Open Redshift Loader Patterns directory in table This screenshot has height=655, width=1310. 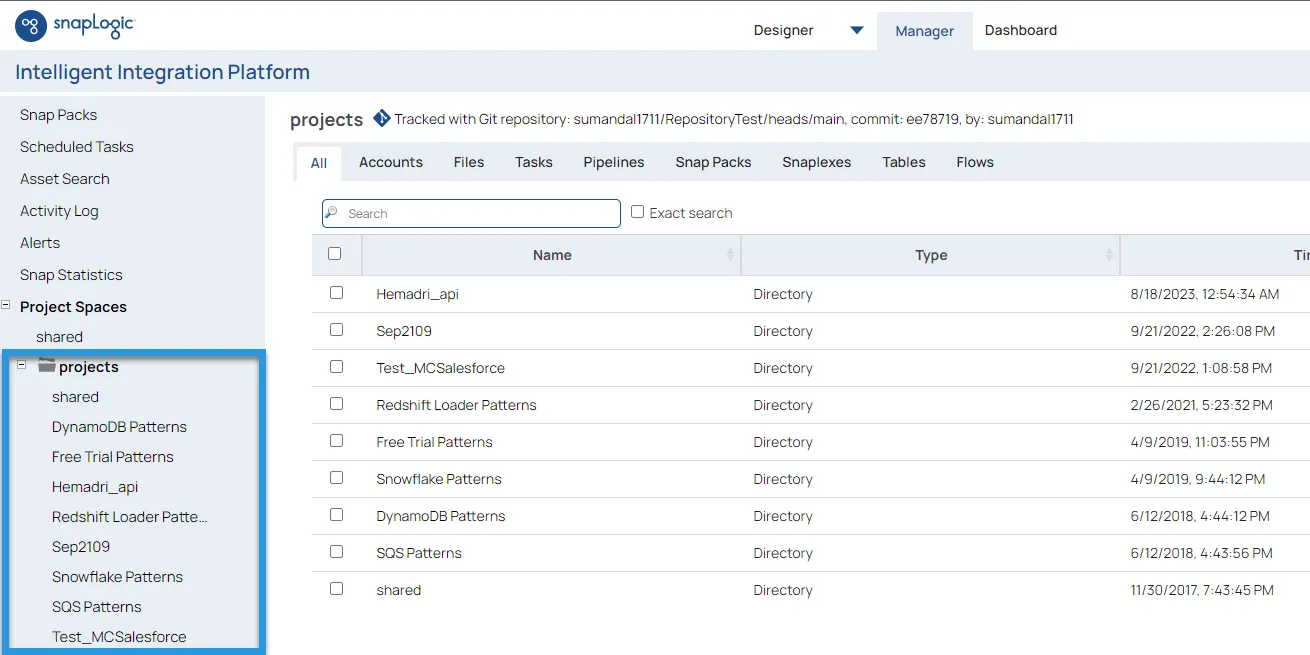[456, 405]
